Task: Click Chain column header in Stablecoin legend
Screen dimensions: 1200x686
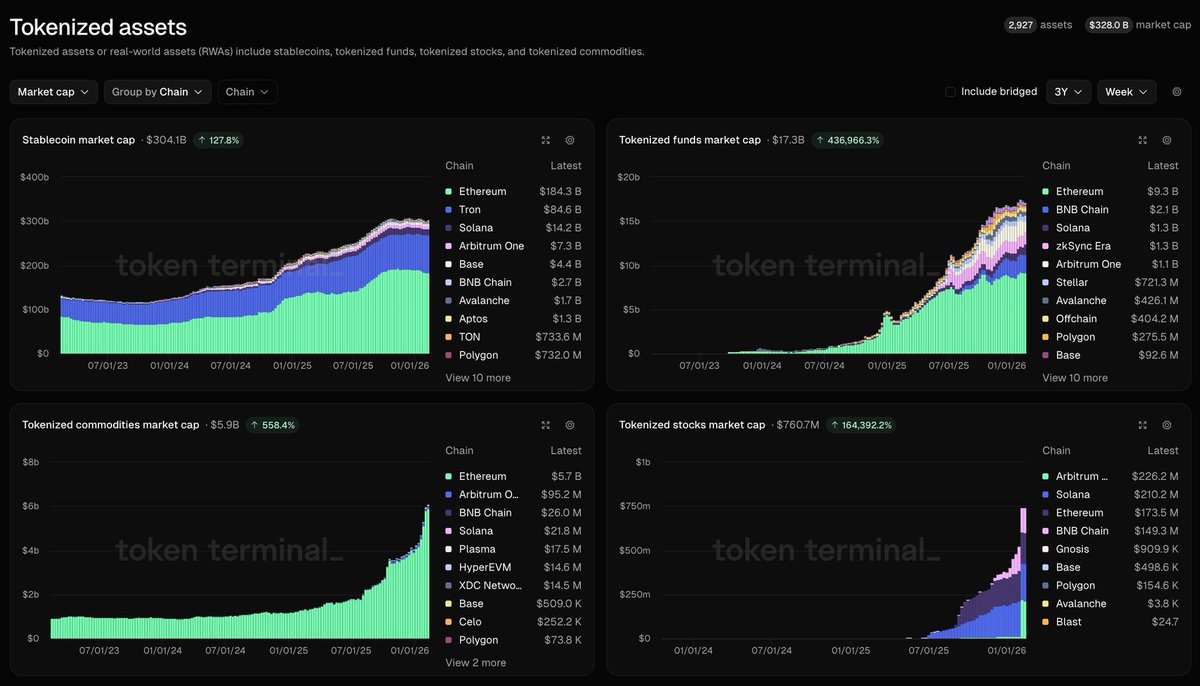Action: (459, 166)
